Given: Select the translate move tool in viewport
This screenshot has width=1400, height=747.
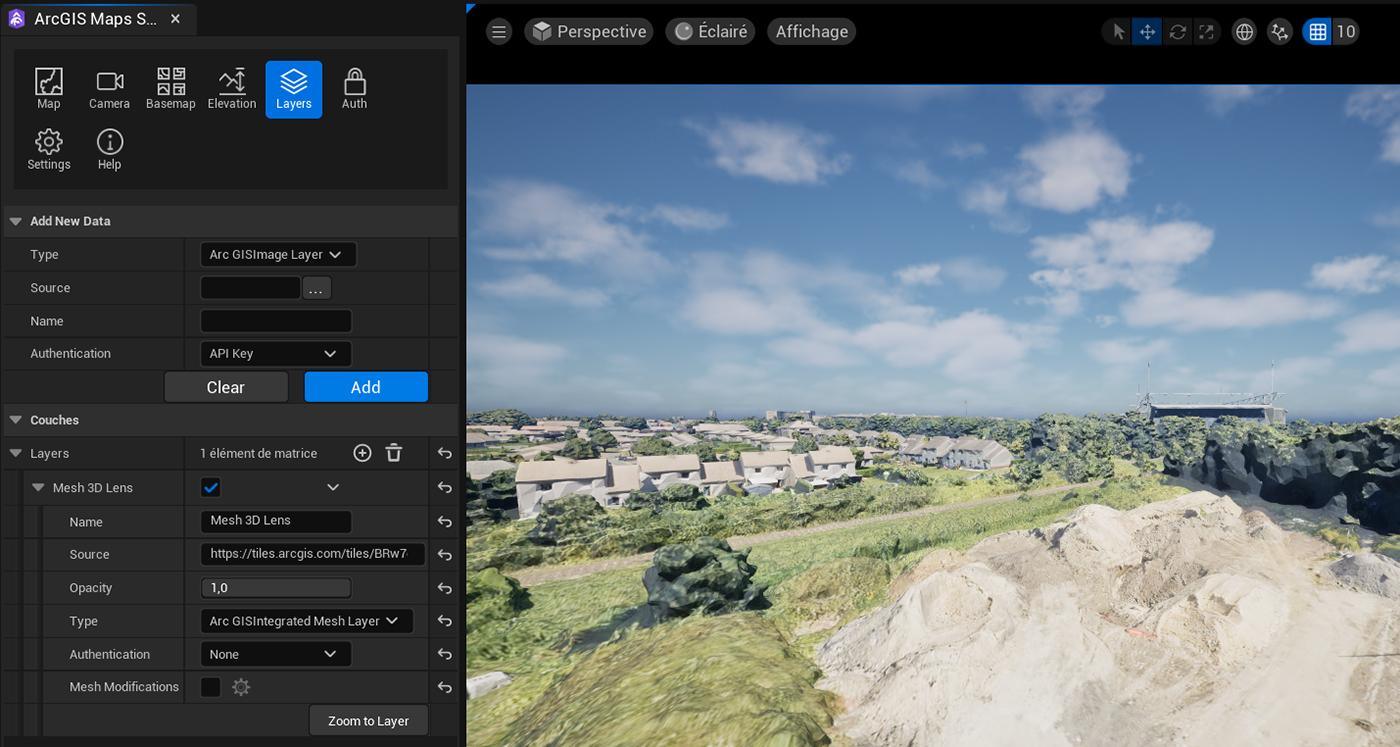Looking at the screenshot, I should pyautogui.click(x=1147, y=32).
